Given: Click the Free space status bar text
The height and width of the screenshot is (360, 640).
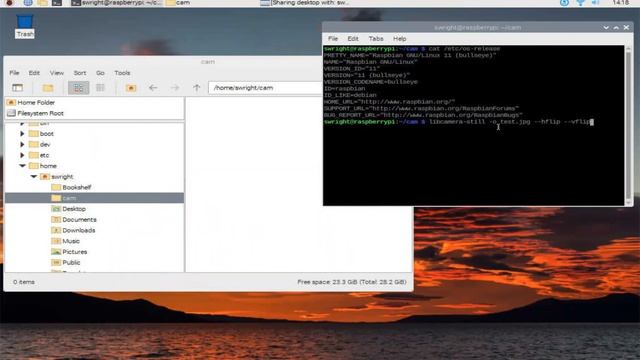Looking at the screenshot, I should pyautogui.click(x=352, y=282).
